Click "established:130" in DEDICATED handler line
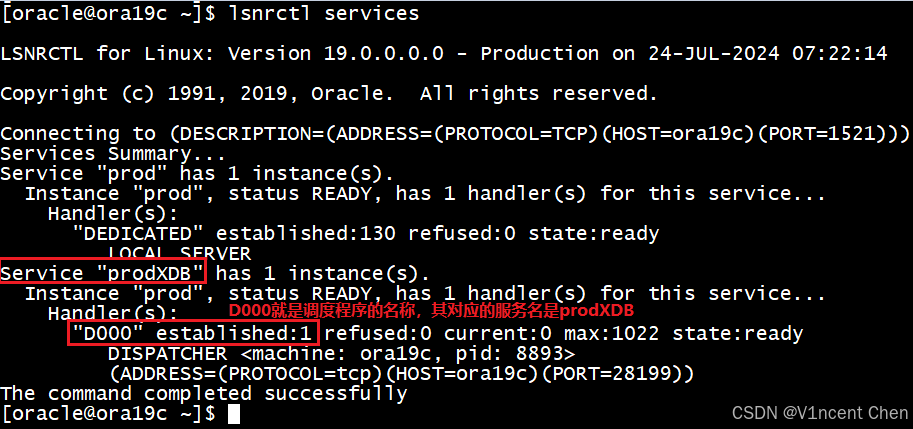 (x=306, y=233)
